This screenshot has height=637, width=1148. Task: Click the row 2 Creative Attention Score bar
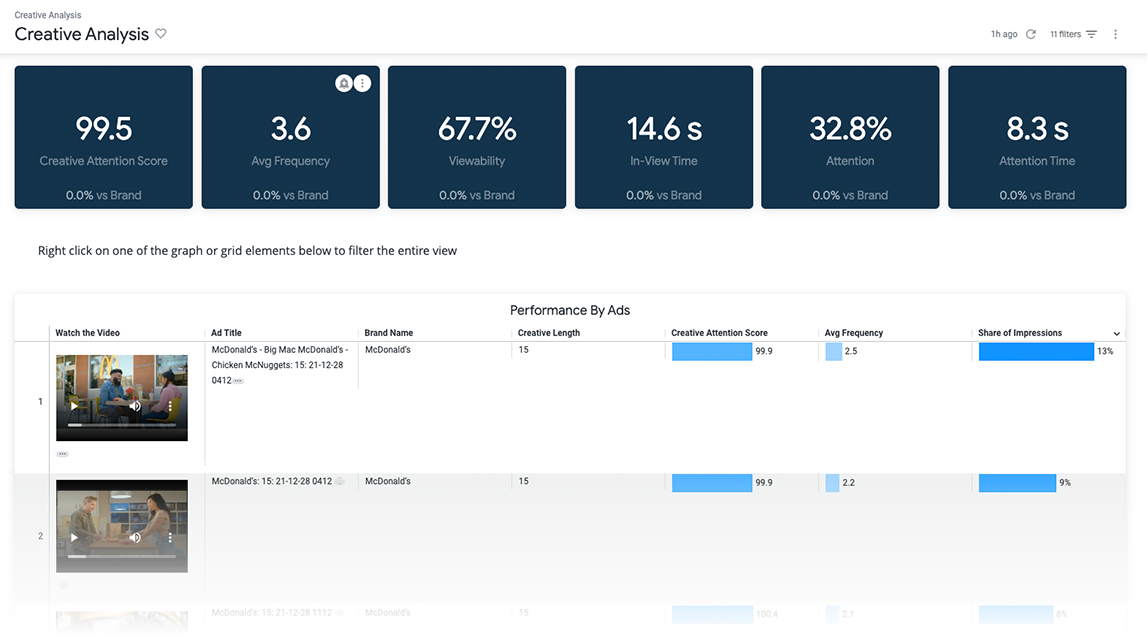(712, 483)
